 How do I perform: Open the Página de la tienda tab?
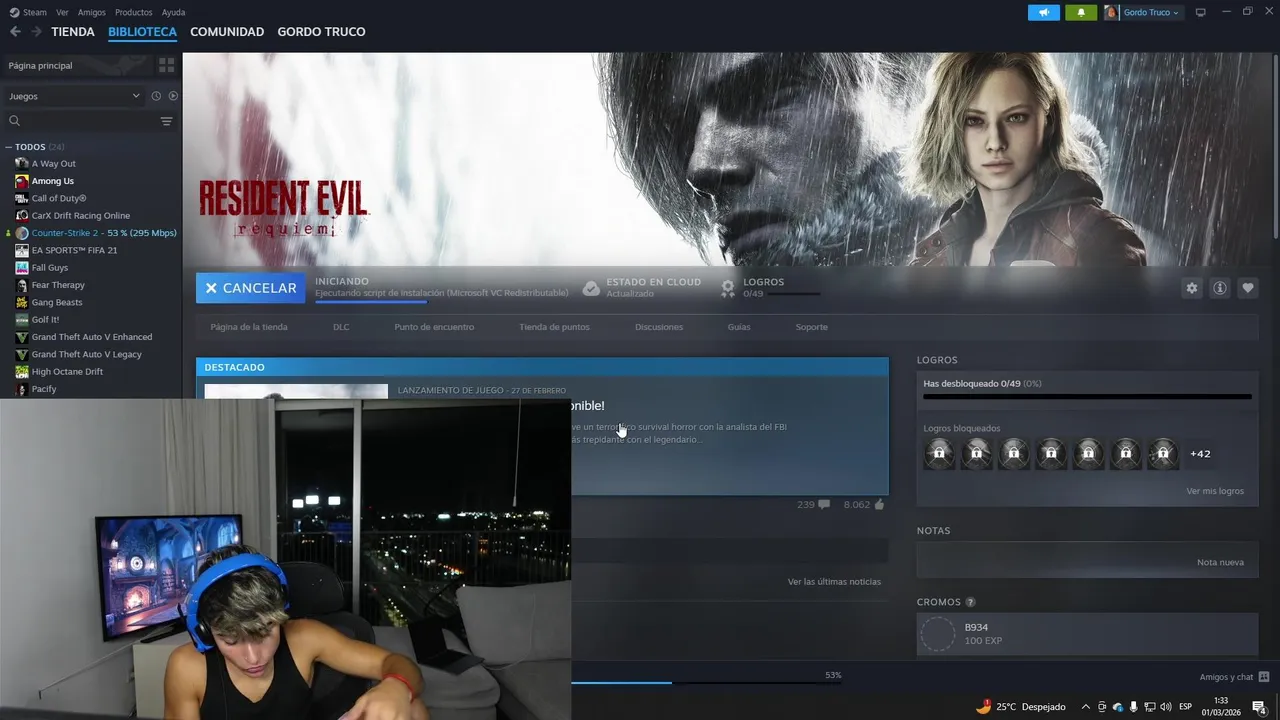(x=249, y=327)
